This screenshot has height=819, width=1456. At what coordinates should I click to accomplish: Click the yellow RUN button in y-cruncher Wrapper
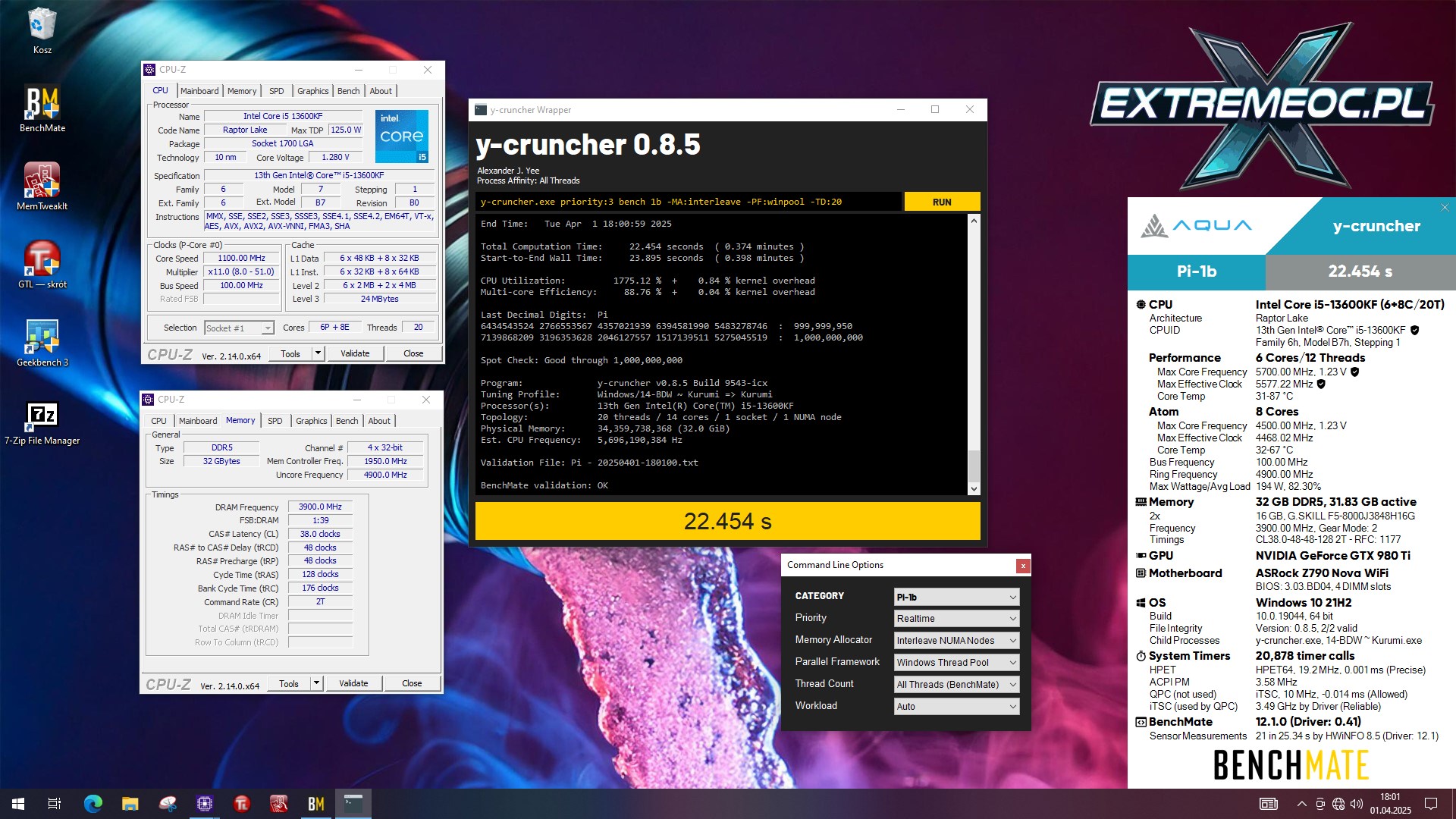(x=942, y=202)
